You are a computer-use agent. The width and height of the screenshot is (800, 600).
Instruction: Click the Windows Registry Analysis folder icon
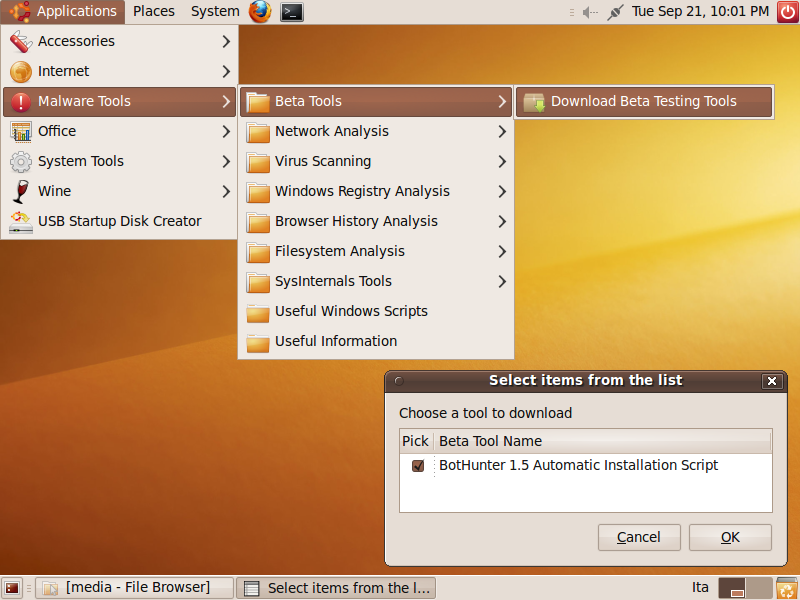click(258, 192)
